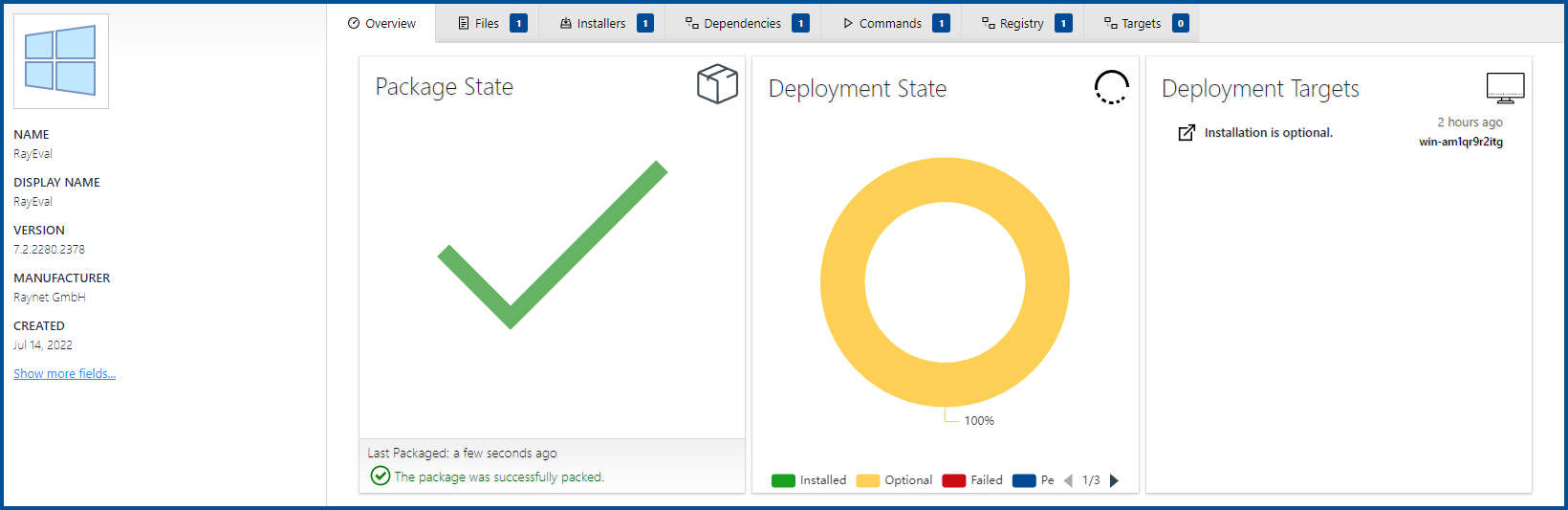Click the external link icon beside Installation is optional
Image resolution: width=1568 pixels, height=510 pixels.
coord(1187,133)
